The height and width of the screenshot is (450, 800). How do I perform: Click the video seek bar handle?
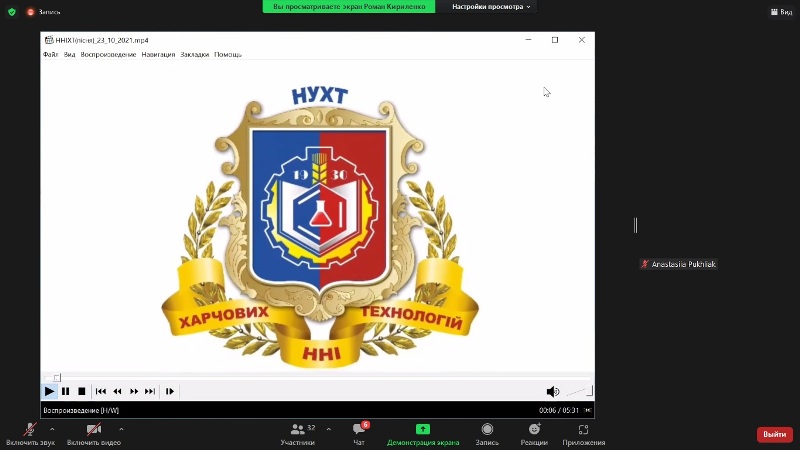coord(57,378)
